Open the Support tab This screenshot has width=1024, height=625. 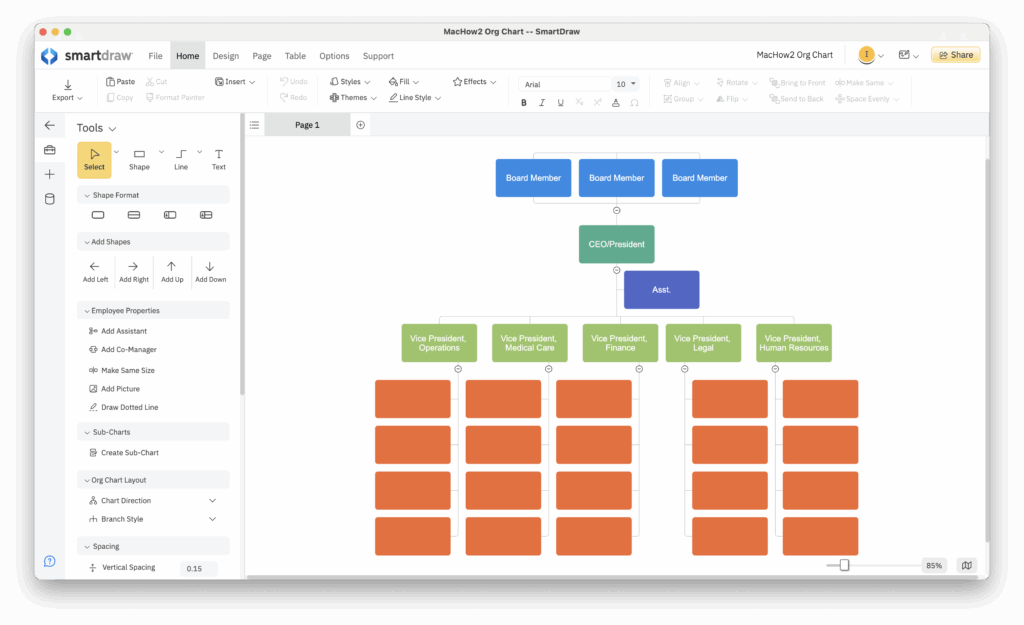pos(378,56)
